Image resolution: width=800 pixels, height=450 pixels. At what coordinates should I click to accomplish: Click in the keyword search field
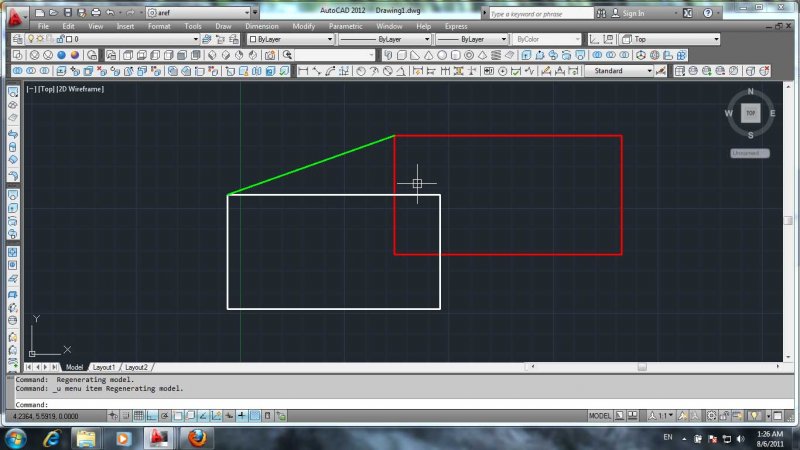click(x=541, y=14)
